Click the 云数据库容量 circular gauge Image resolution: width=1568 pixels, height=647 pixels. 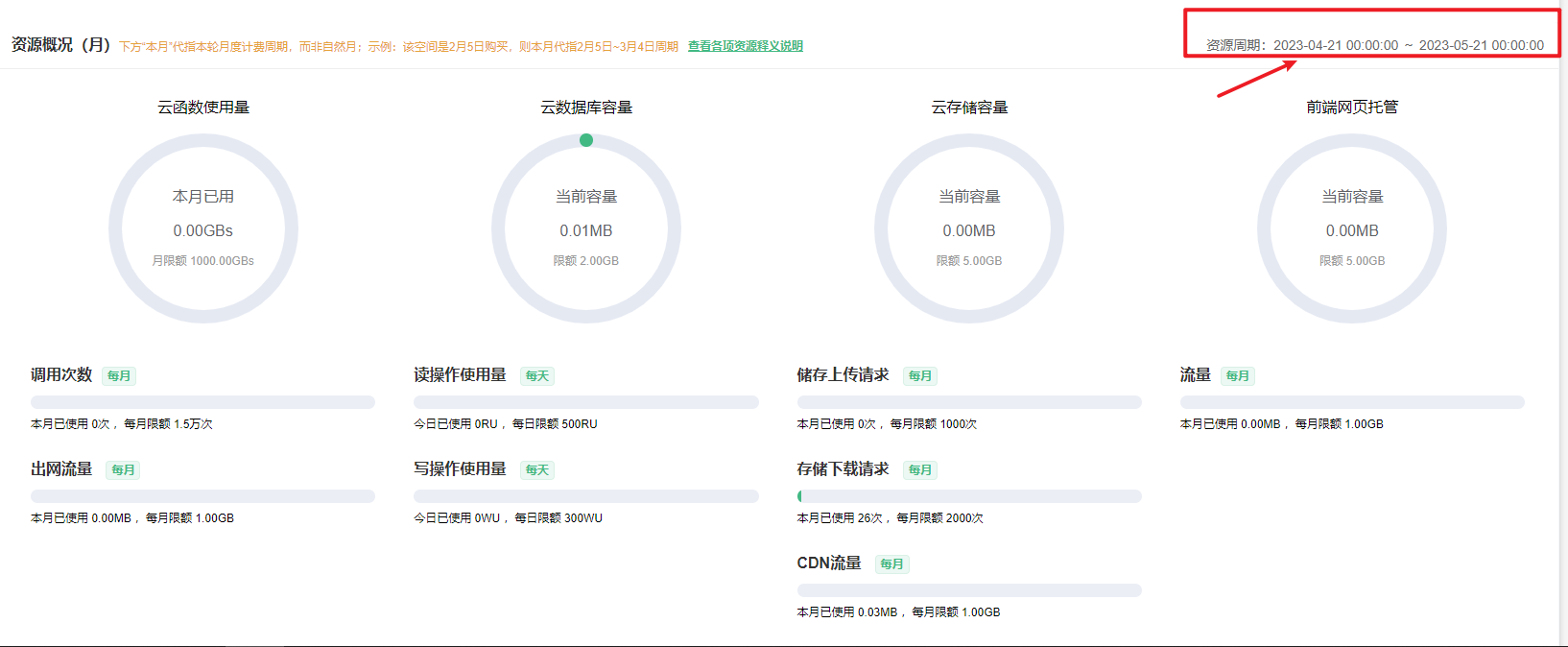click(x=586, y=228)
